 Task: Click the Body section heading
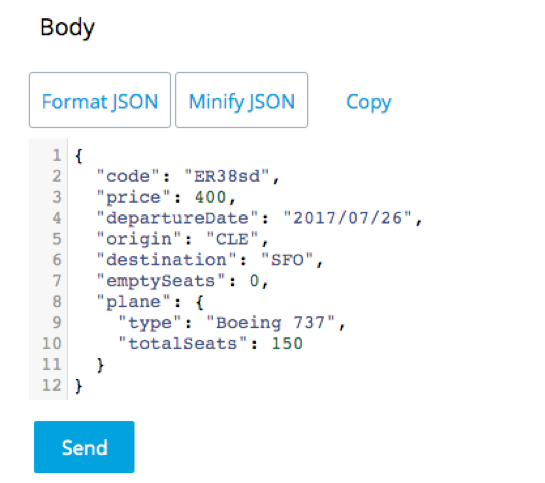(67, 28)
